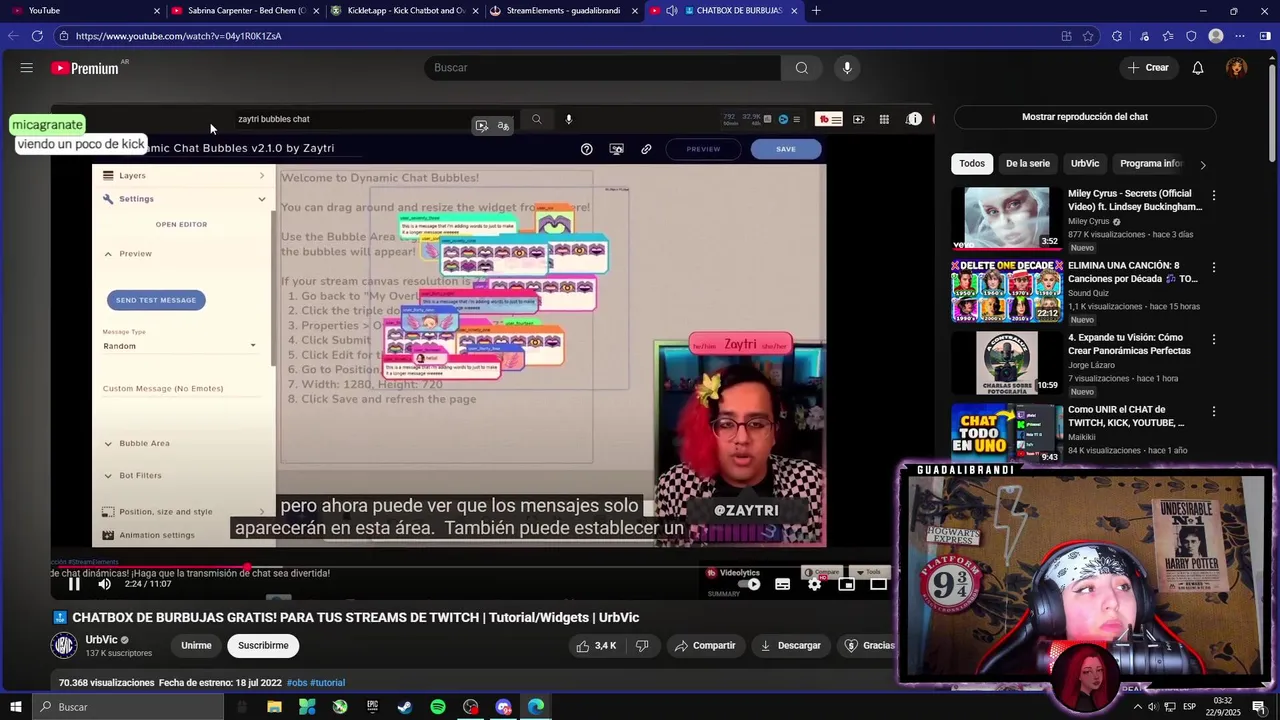Open File Explorer from the taskbar

pyautogui.click(x=274, y=707)
